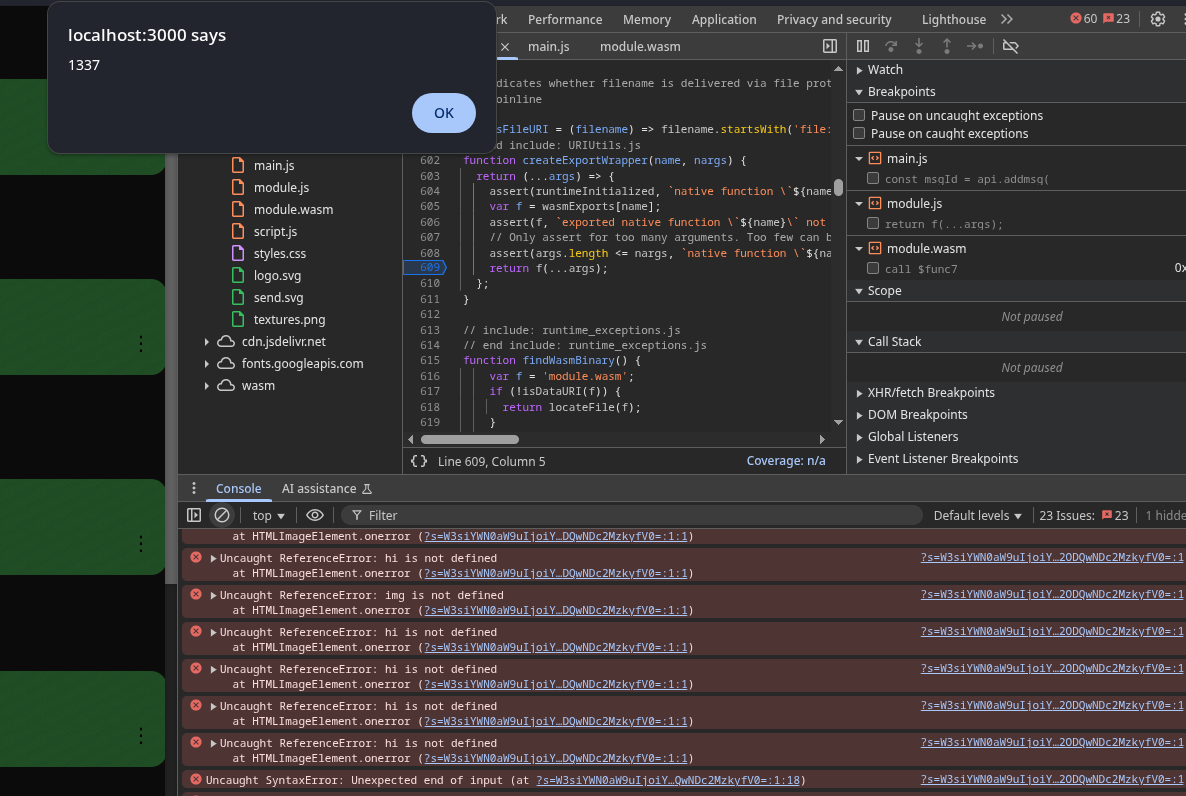Enable Pause on caught exceptions
The image size is (1186, 796).
coord(859,133)
